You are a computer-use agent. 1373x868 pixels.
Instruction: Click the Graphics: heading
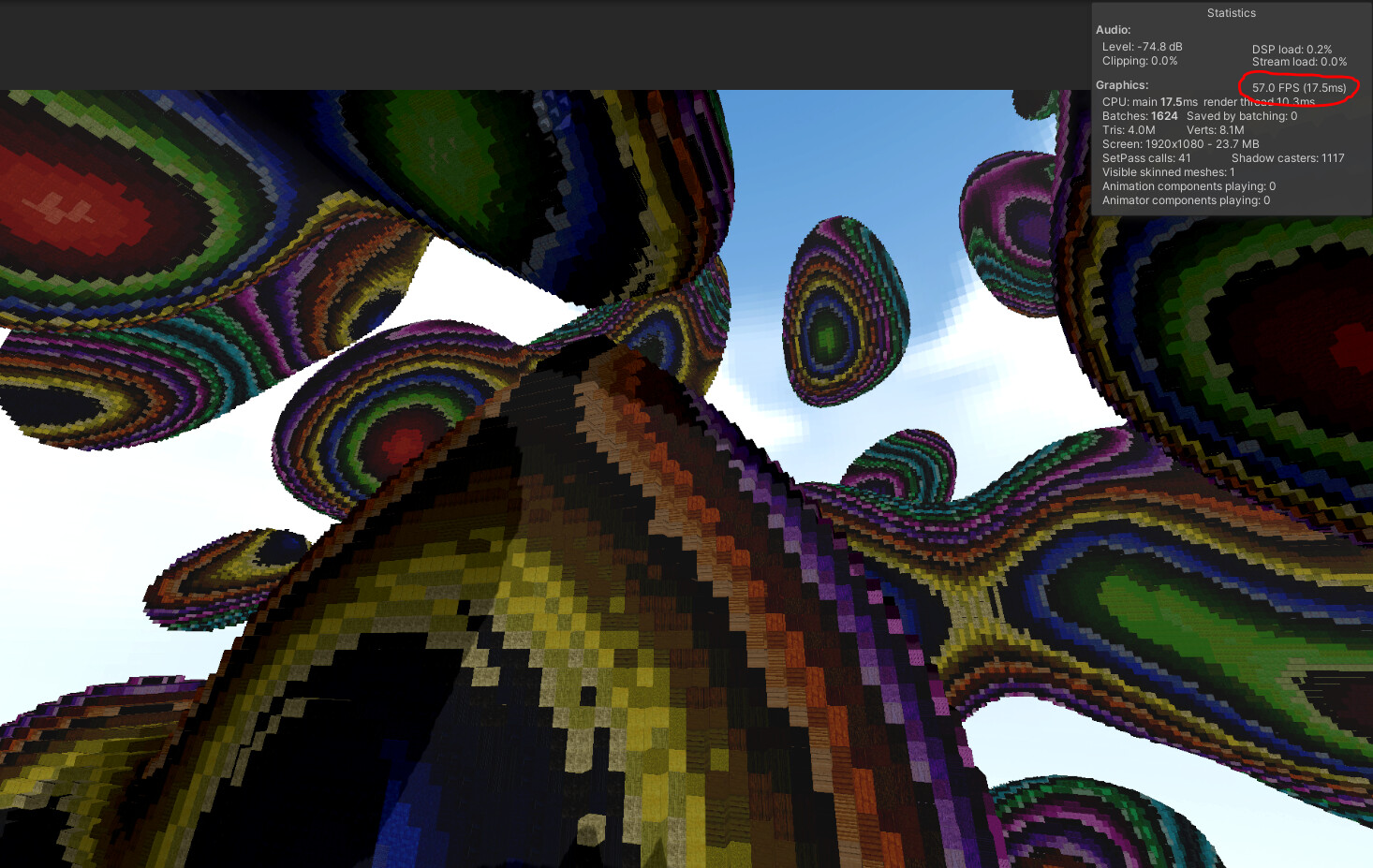pos(1122,85)
